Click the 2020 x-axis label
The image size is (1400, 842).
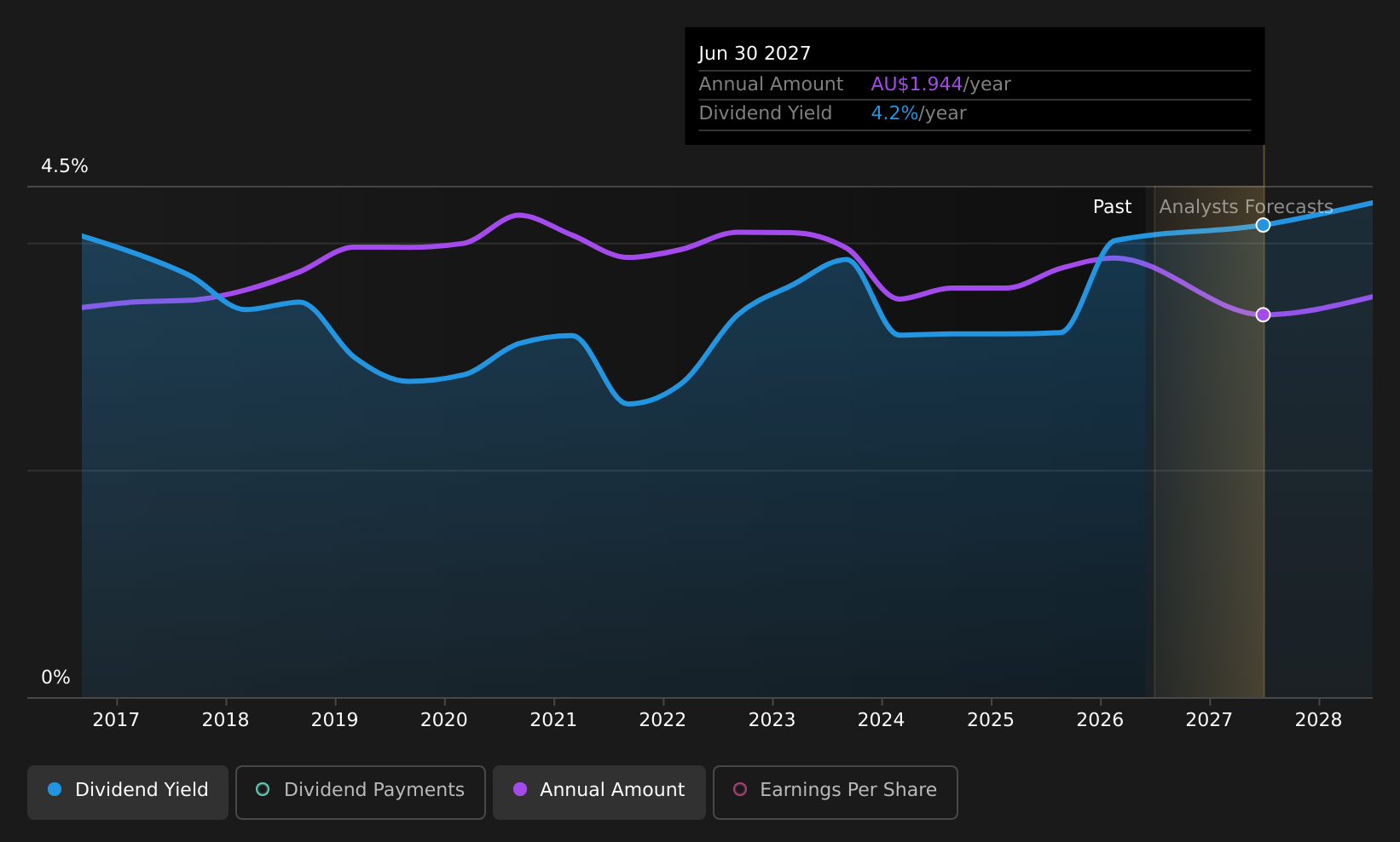[444, 720]
